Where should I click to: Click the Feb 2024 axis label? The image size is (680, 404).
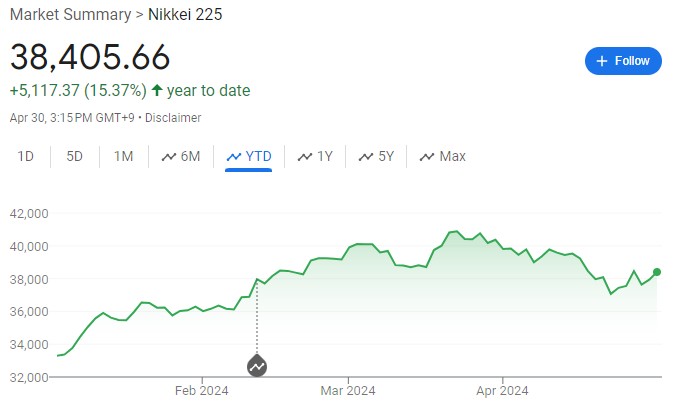pyautogui.click(x=202, y=391)
